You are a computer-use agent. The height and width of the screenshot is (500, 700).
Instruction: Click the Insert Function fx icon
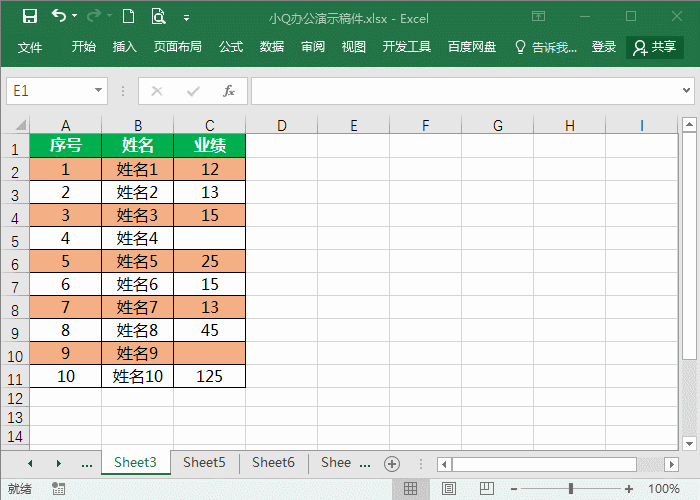pyautogui.click(x=229, y=92)
